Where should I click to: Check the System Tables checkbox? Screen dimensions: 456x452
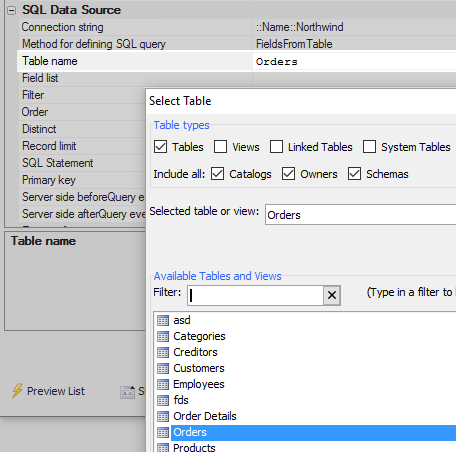(369, 147)
